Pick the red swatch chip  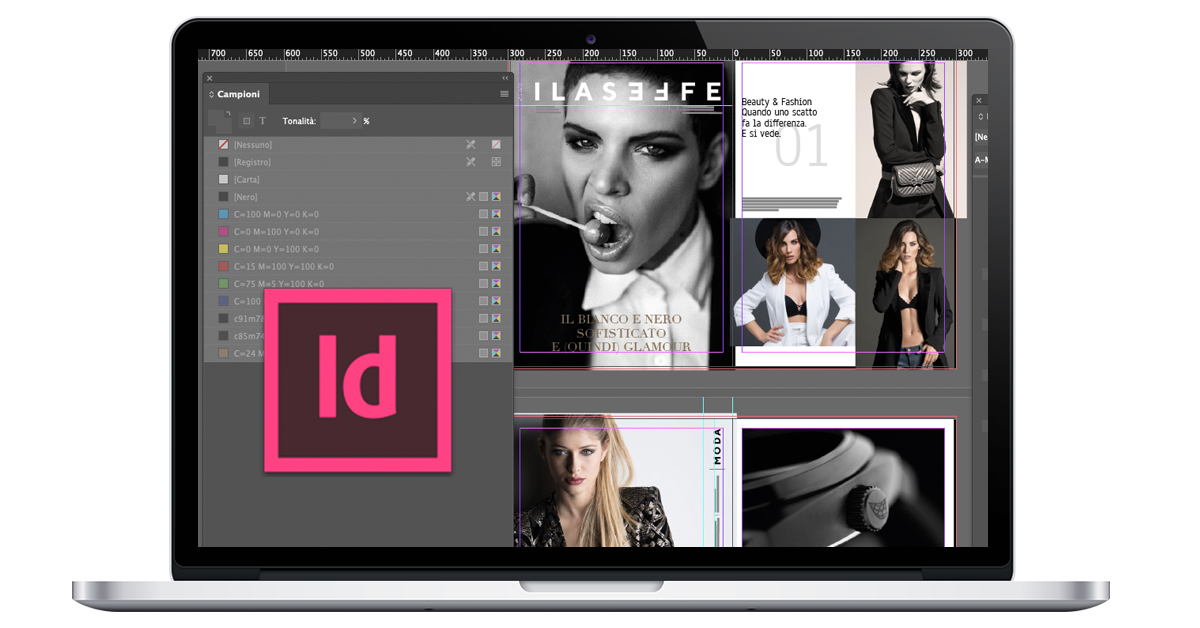[224, 267]
